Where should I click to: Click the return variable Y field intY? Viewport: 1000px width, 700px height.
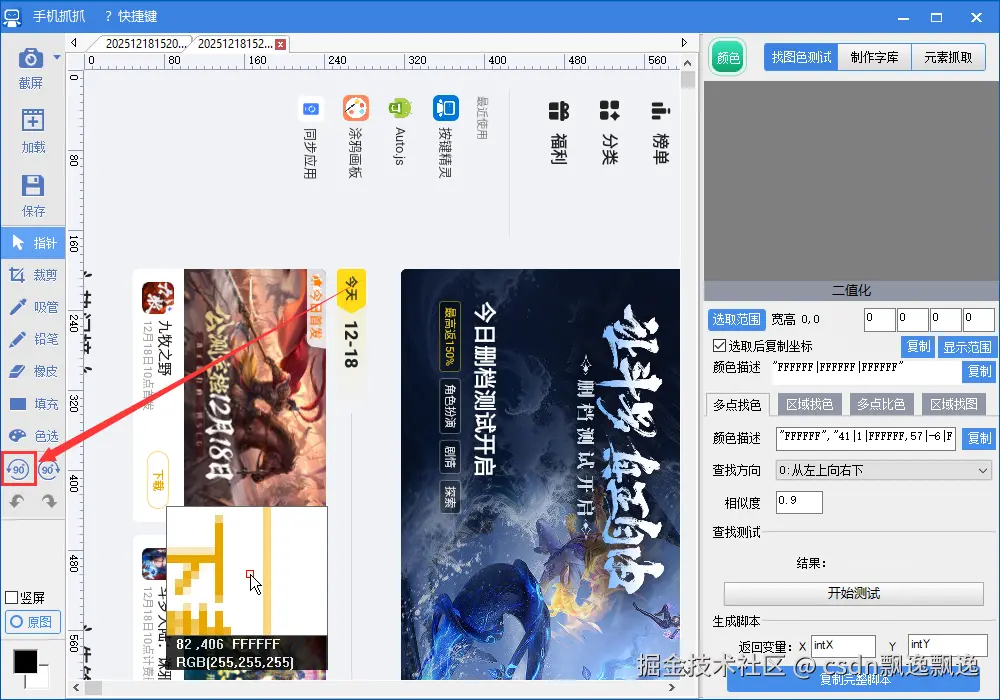click(948, 645)
